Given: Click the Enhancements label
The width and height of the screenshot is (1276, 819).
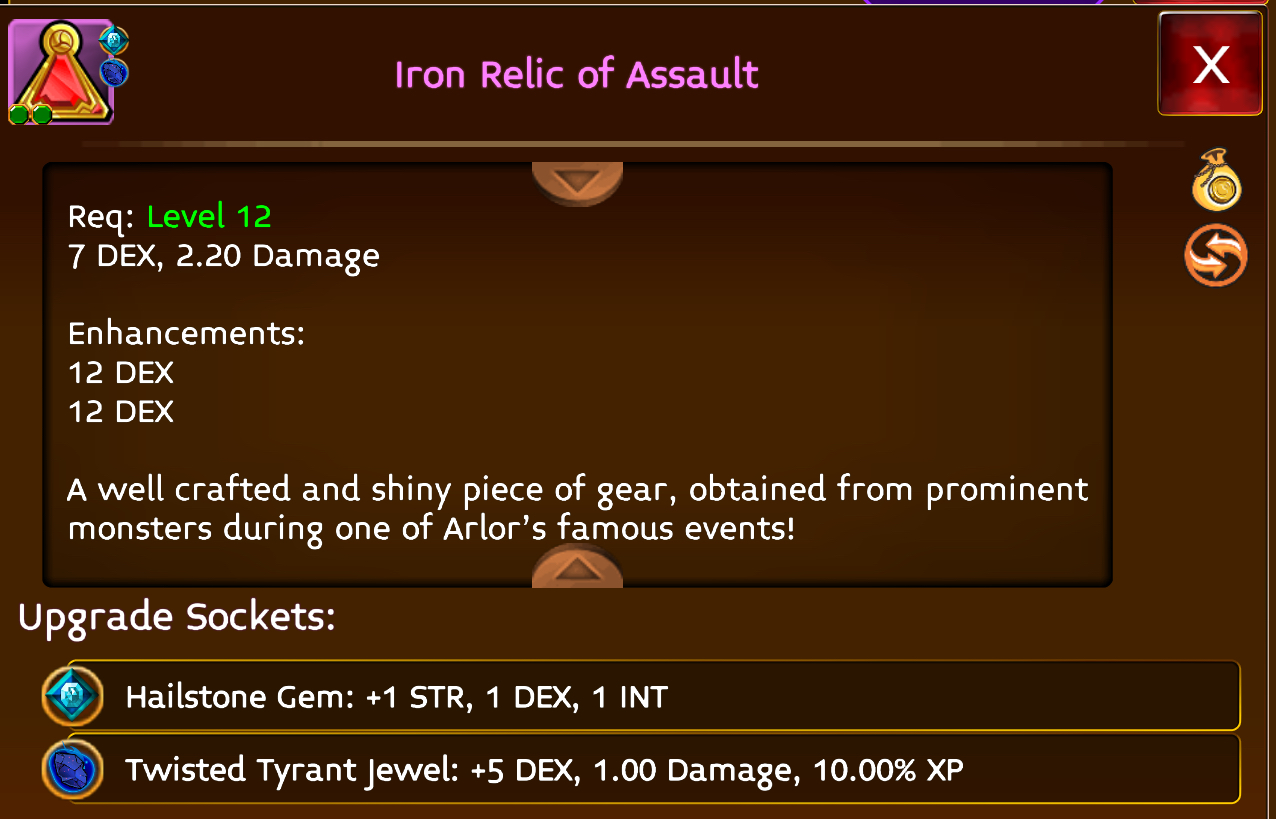Looking at the screenshot, I should 186,333.
